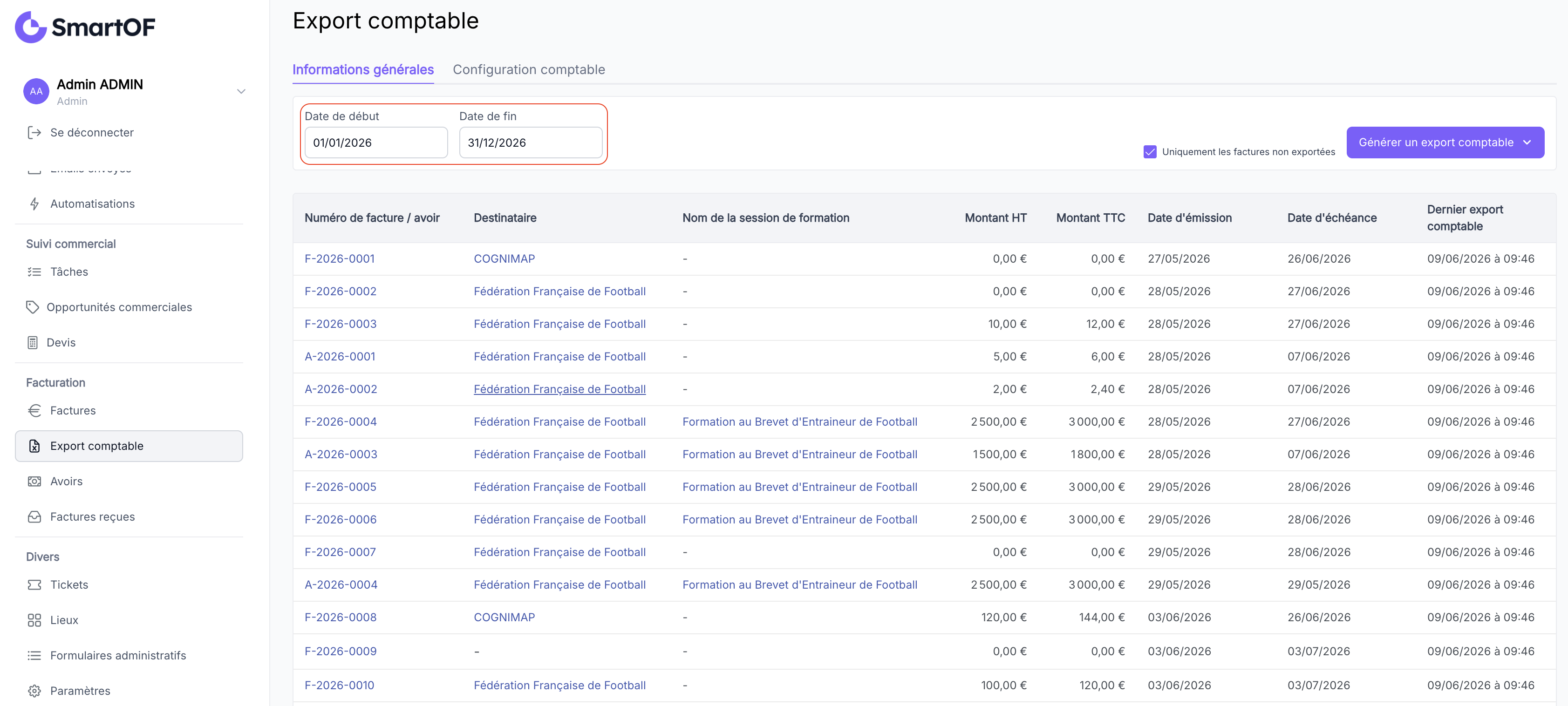The width and height of the screenshot is (1568, 706).
Task: Click the Export comptable file icon
Action: [34, 446]
